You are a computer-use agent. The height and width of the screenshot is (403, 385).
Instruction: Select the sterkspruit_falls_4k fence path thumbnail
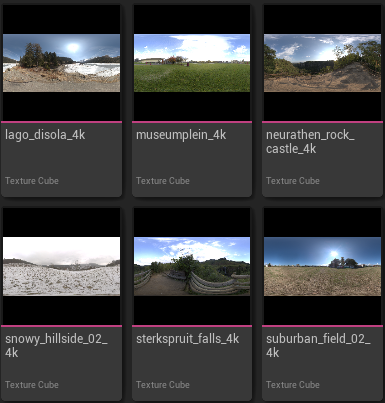pos(192,266)
